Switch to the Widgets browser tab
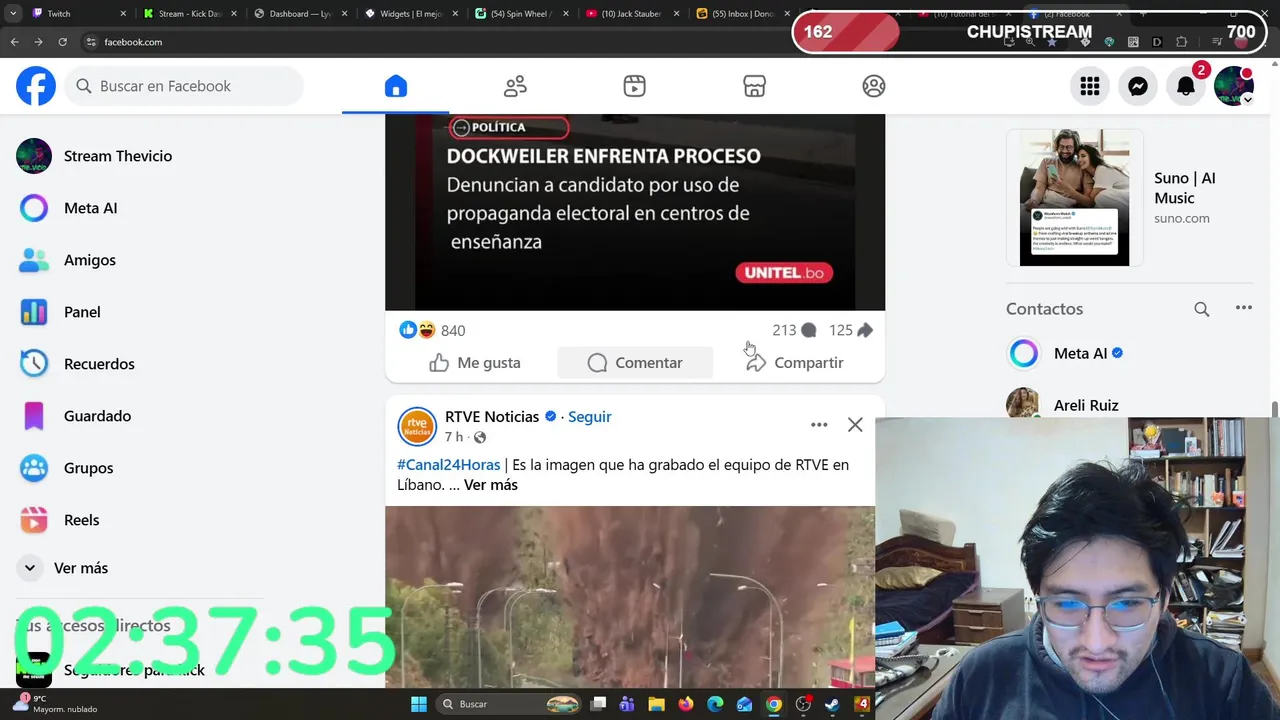Image resolution: width=1280 pixels, height=720 pixels. tap(410, 14)
